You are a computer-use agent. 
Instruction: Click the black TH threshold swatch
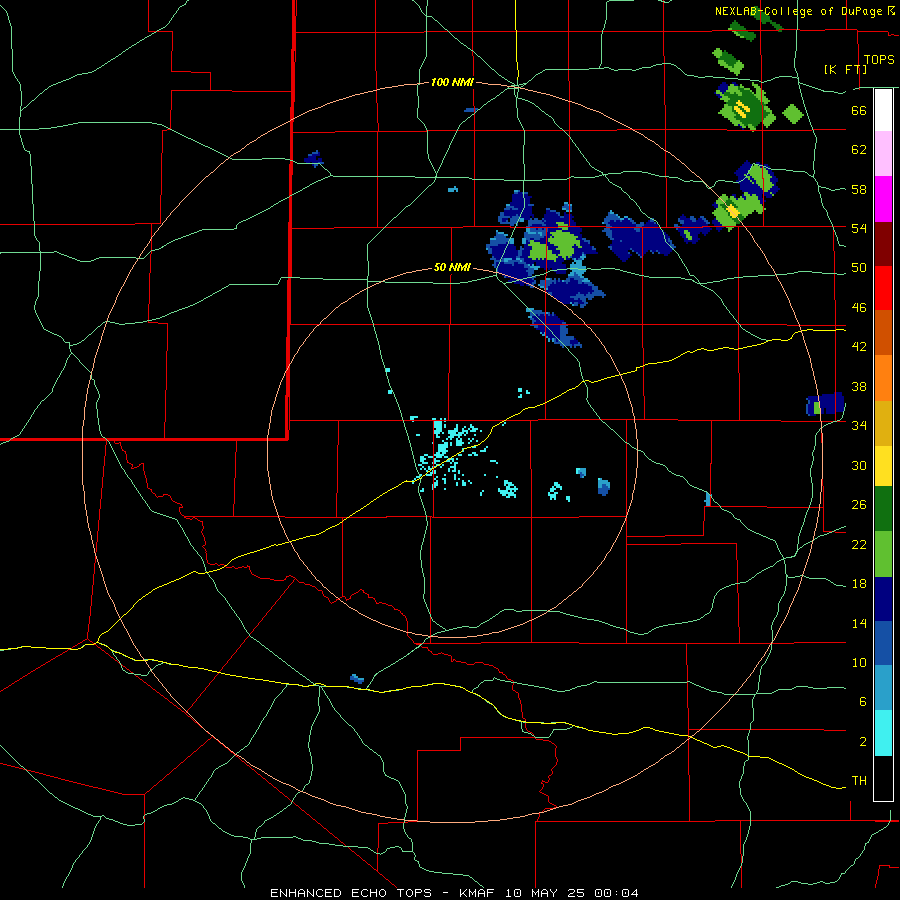(x=883, y=778)
